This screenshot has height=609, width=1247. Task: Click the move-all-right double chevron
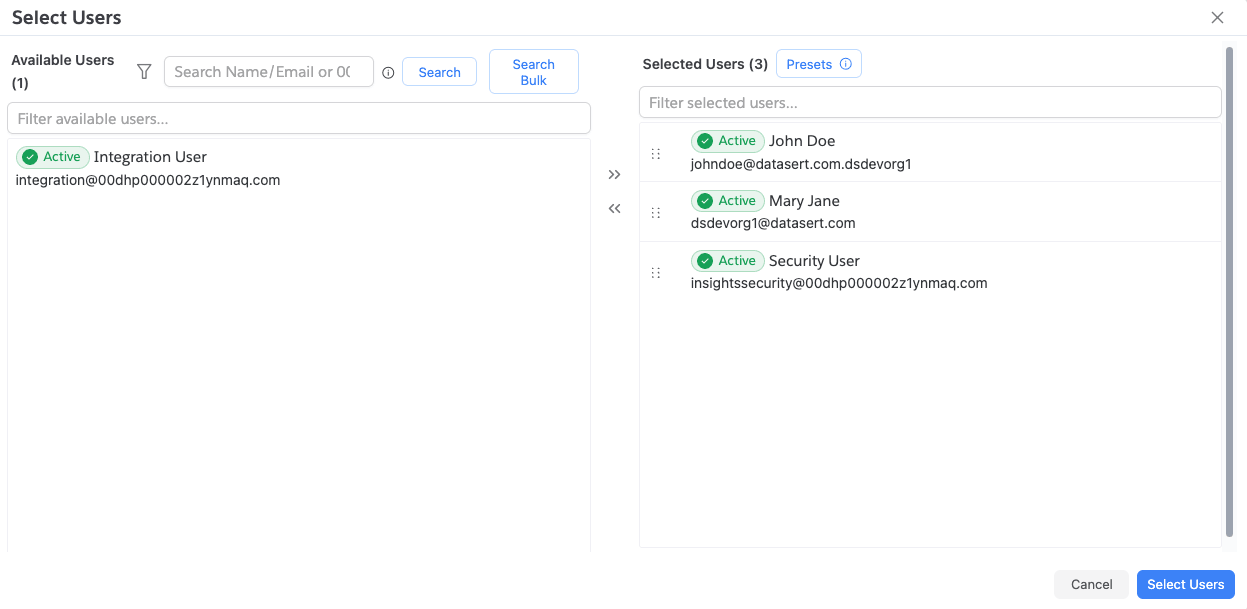(614, 175)
